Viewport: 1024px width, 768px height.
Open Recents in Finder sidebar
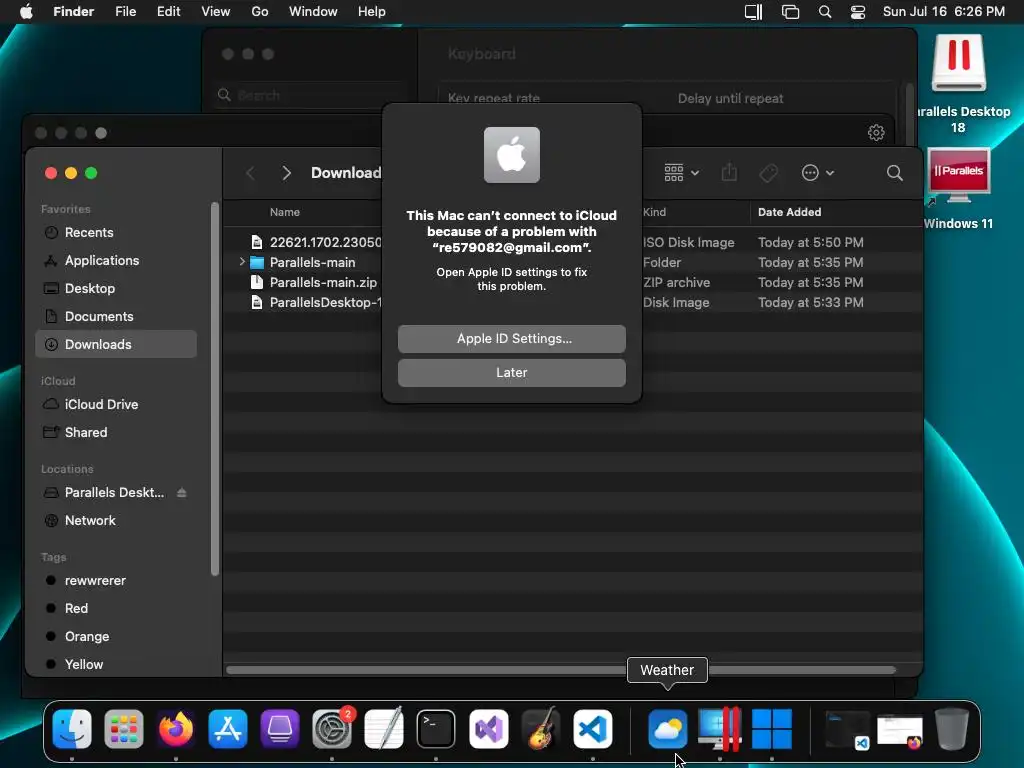pos(116,232)
